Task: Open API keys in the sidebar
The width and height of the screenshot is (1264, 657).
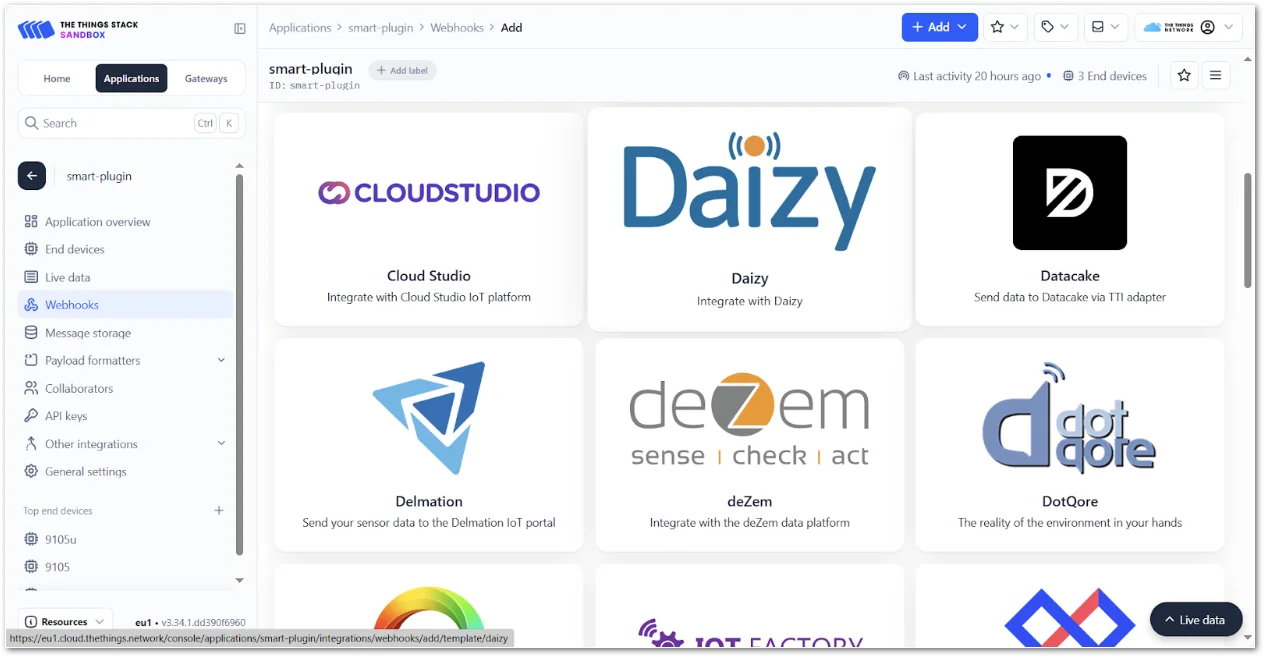Action: (125, 416)
